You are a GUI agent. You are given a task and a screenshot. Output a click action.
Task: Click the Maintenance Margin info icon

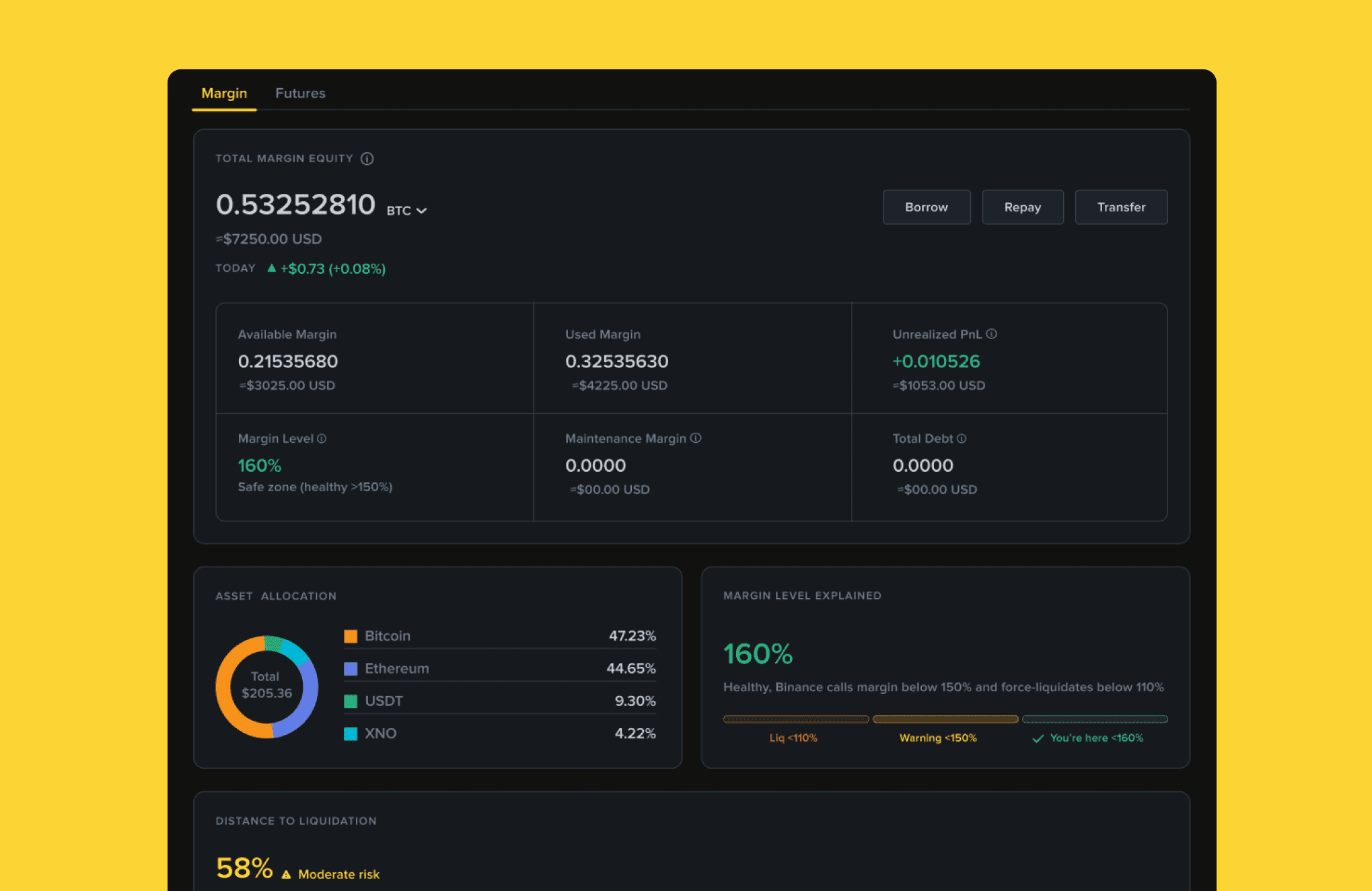coord(696,438)
